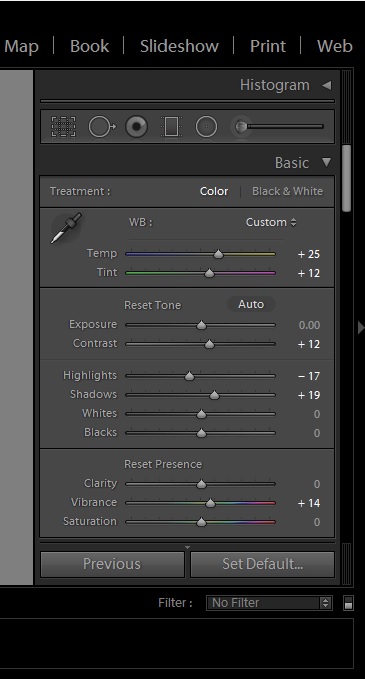Pick the White Balance eyedropper

click(66, 228)
